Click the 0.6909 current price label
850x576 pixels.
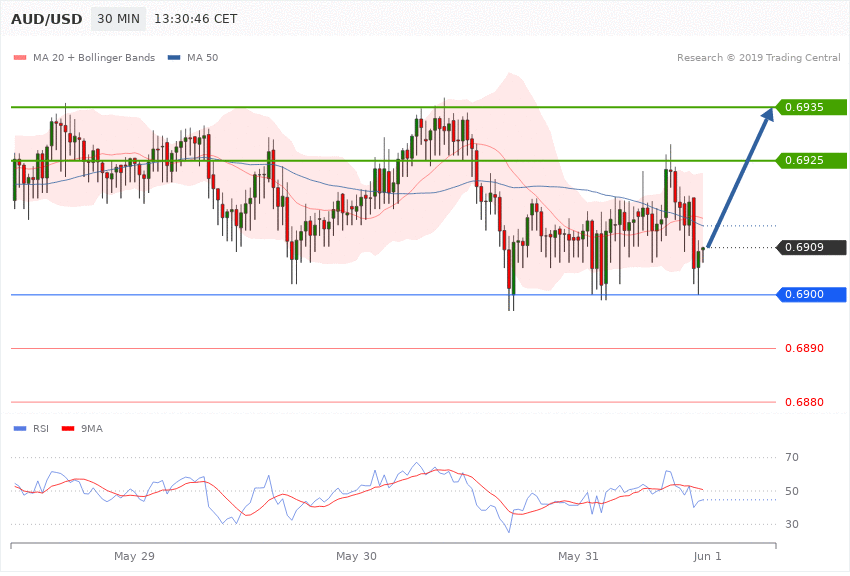tap(812, 248)
